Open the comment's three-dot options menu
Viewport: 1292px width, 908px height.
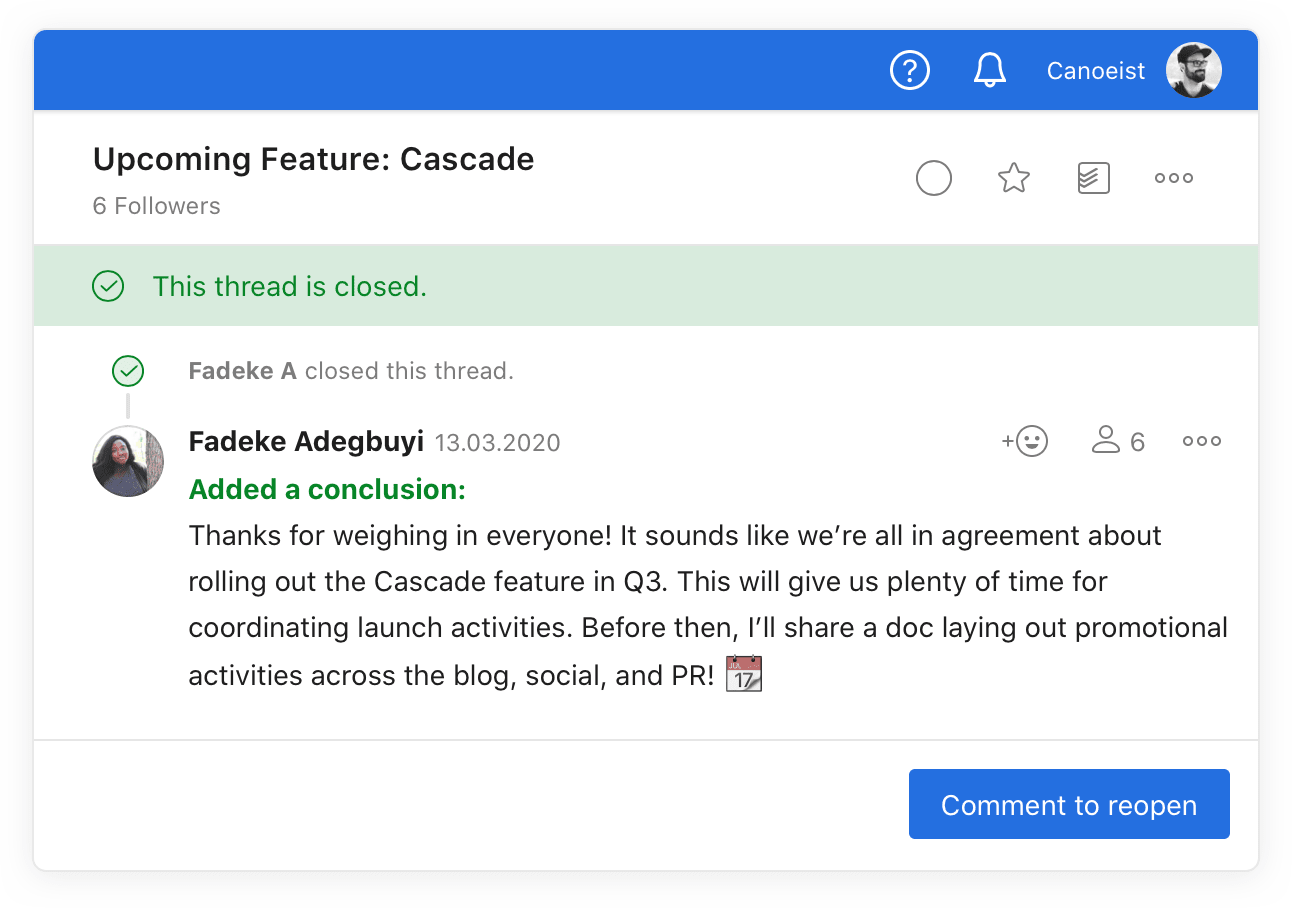[x=1200, y=440]
